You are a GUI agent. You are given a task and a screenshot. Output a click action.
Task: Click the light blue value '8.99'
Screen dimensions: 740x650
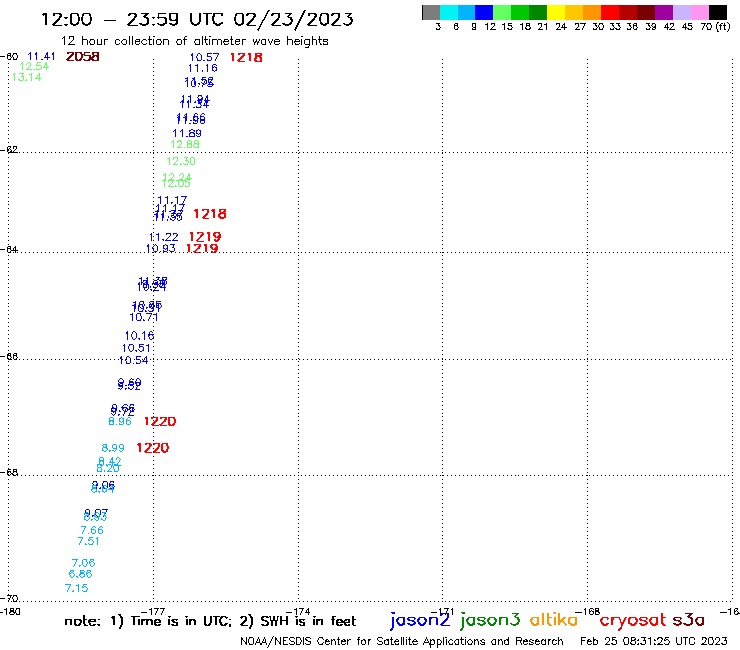pos(113,447)
